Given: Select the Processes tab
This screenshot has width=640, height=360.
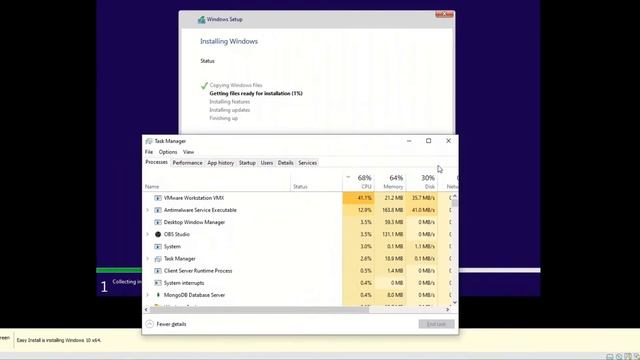Looking at the screenshot, I should [156, 162].
